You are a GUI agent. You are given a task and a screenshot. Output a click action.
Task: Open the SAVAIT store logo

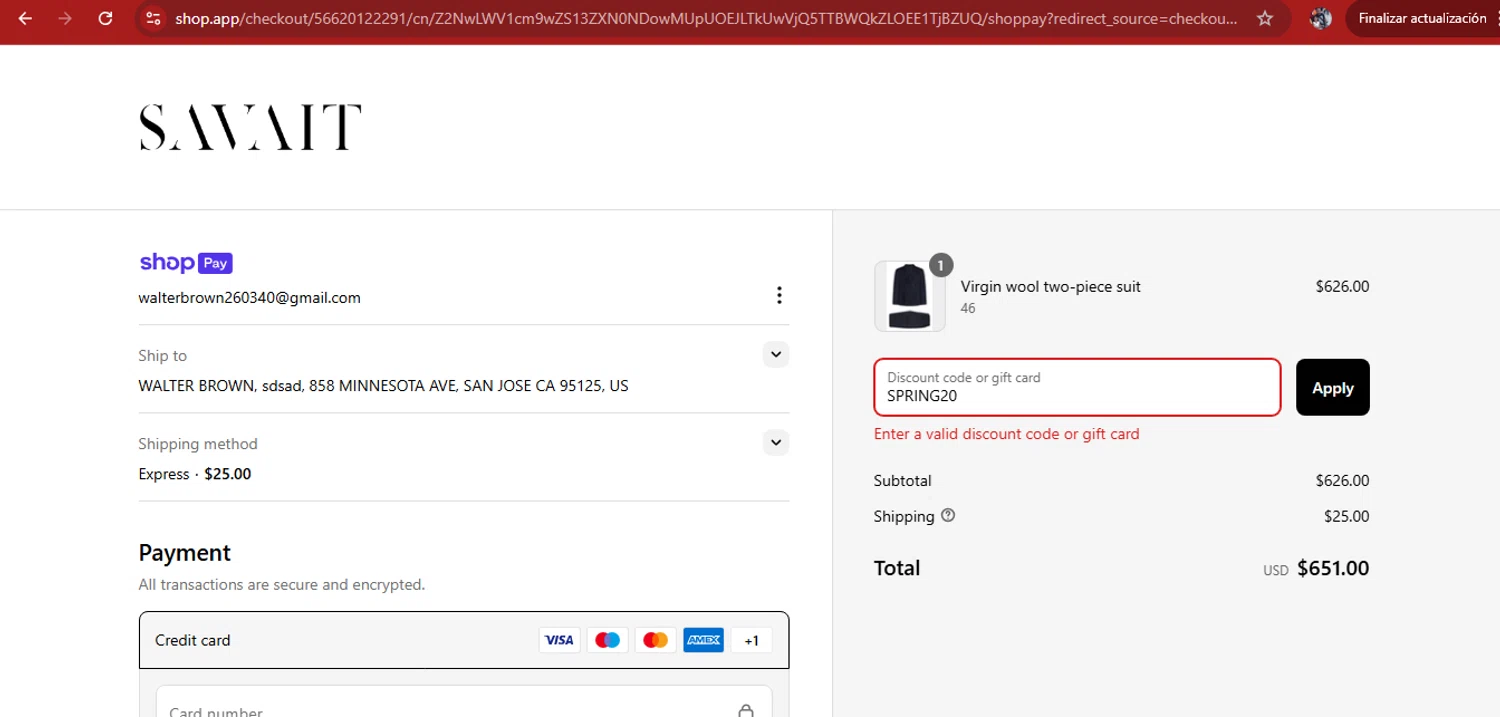250,127
